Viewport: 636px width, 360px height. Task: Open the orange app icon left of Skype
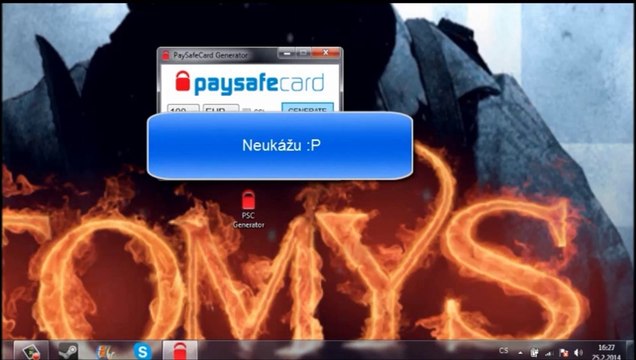tap(105, 351)
